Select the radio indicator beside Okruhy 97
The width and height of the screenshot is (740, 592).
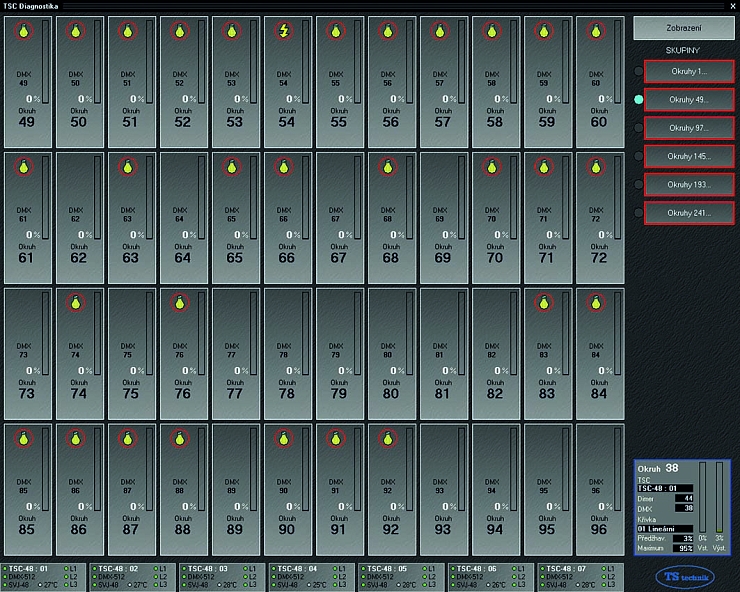point(638,128)
